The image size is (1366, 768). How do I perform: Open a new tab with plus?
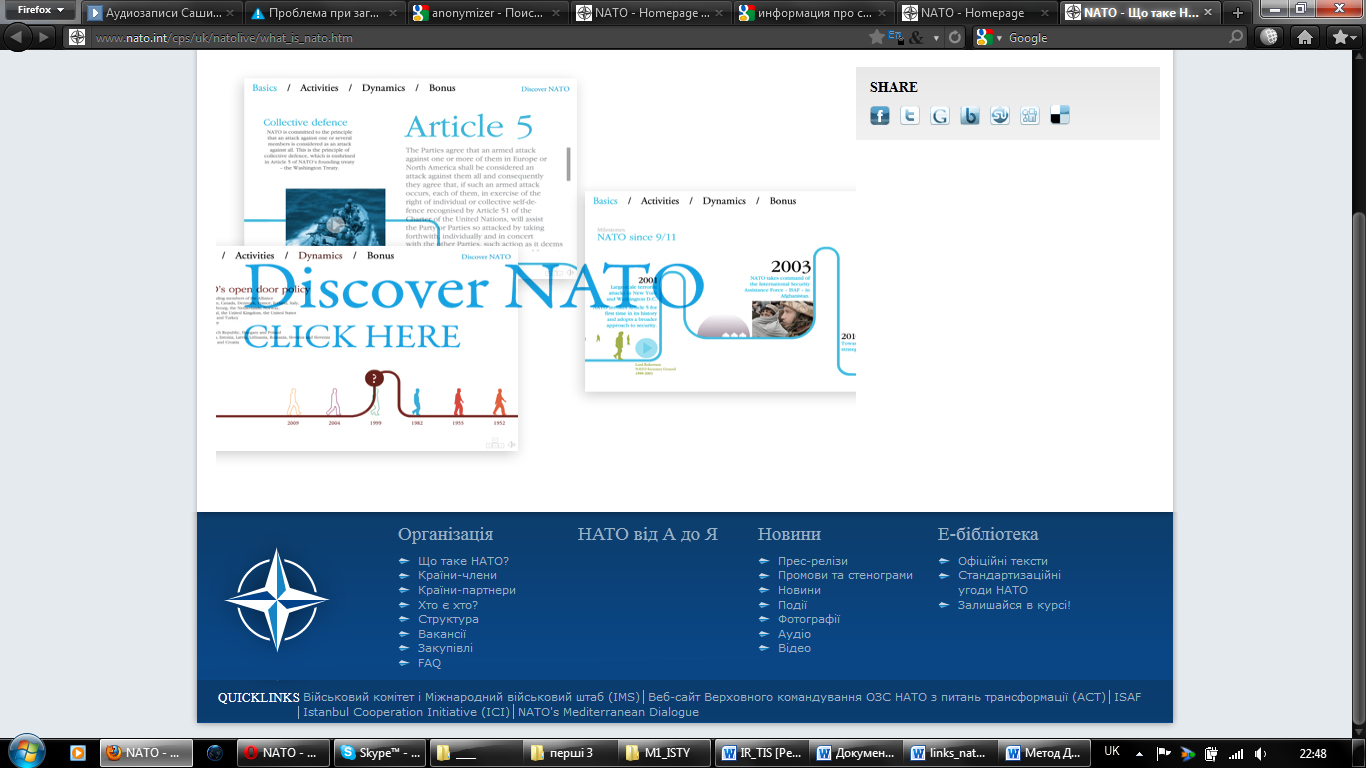(1238, 13)
